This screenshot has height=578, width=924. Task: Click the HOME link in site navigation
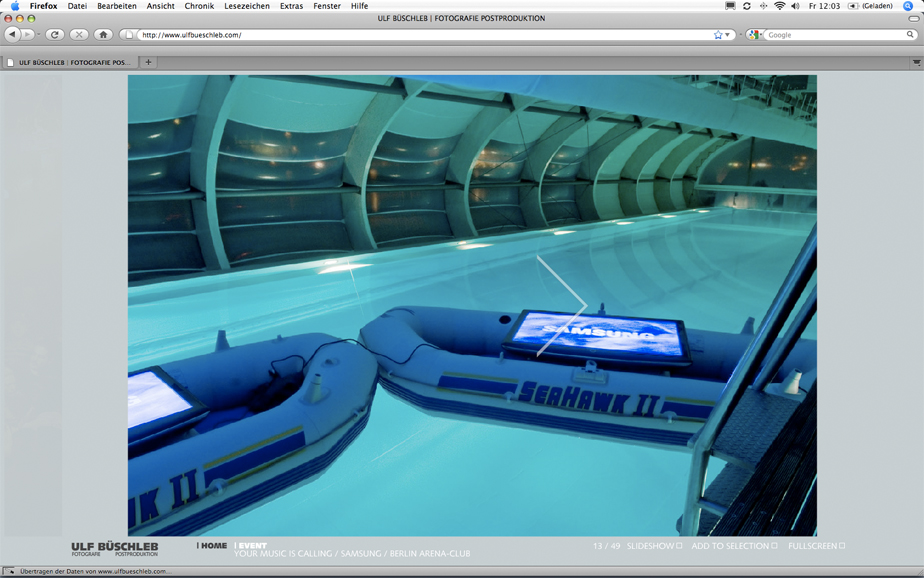coord(214,546)
